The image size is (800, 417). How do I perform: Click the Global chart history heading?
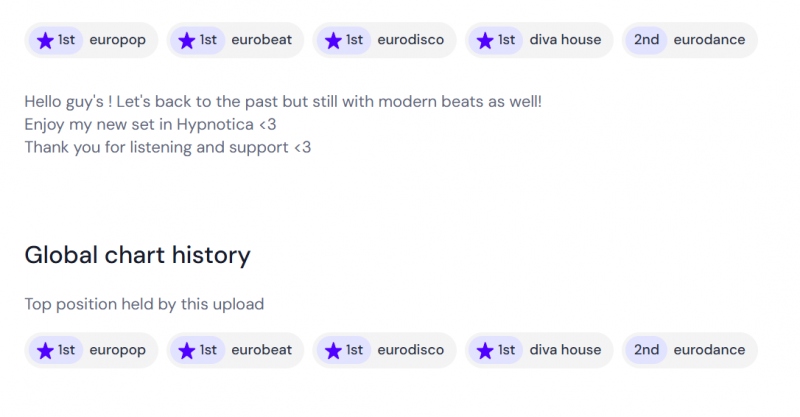(x=137, y=255)
